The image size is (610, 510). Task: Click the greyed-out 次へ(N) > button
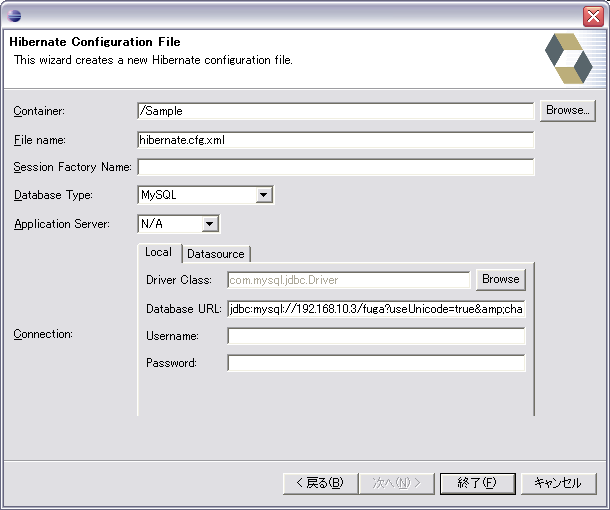[x=397, y=483]
